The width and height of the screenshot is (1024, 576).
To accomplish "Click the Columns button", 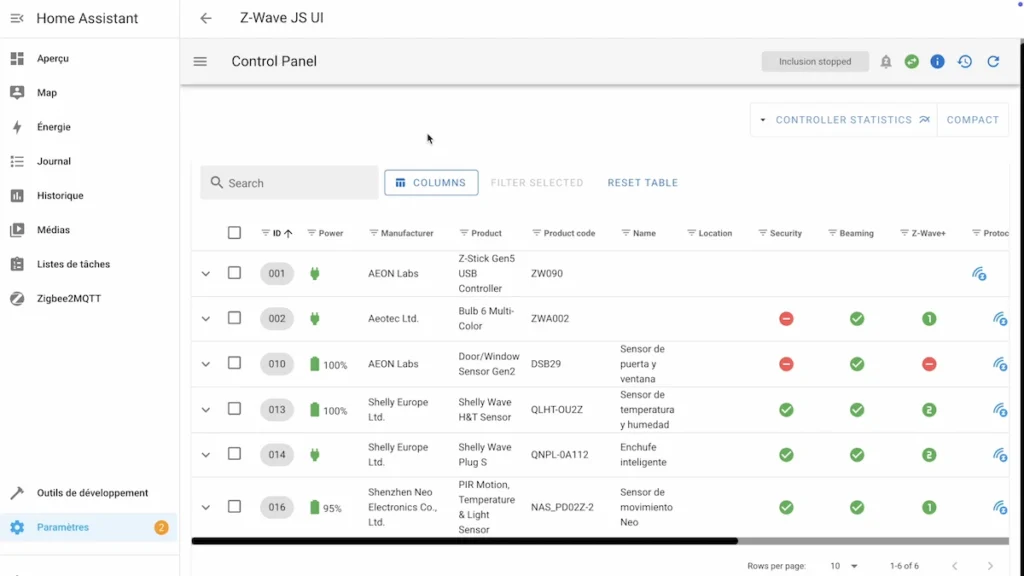I will click(x=431, y=183).
